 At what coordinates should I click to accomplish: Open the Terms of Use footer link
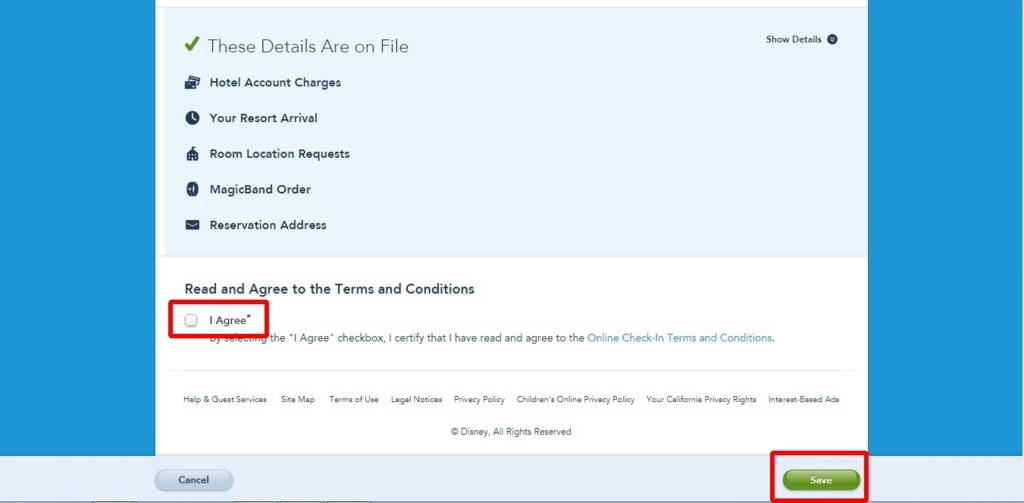(353, 399)
